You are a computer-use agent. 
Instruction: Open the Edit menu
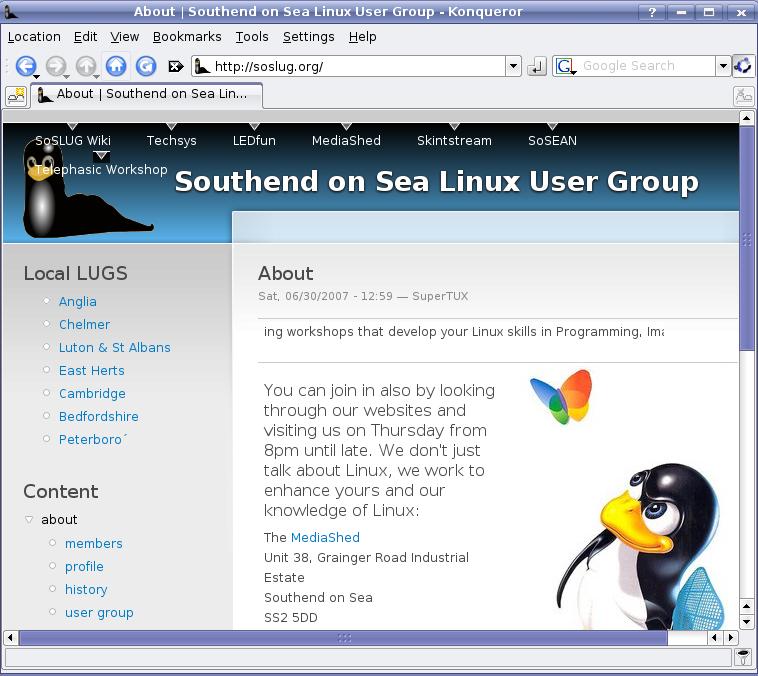click(86, 37)
